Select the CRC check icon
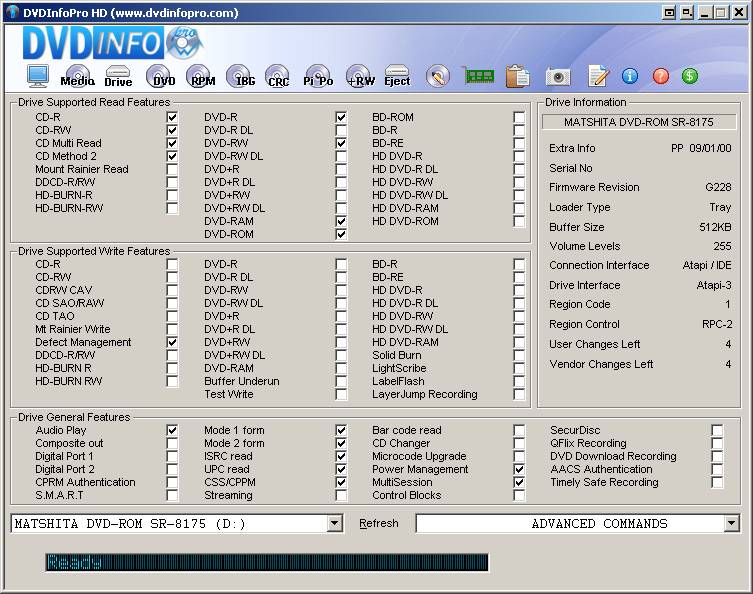Image resolution: width=753 pixels, height=594 pixels. pos(278,78)
